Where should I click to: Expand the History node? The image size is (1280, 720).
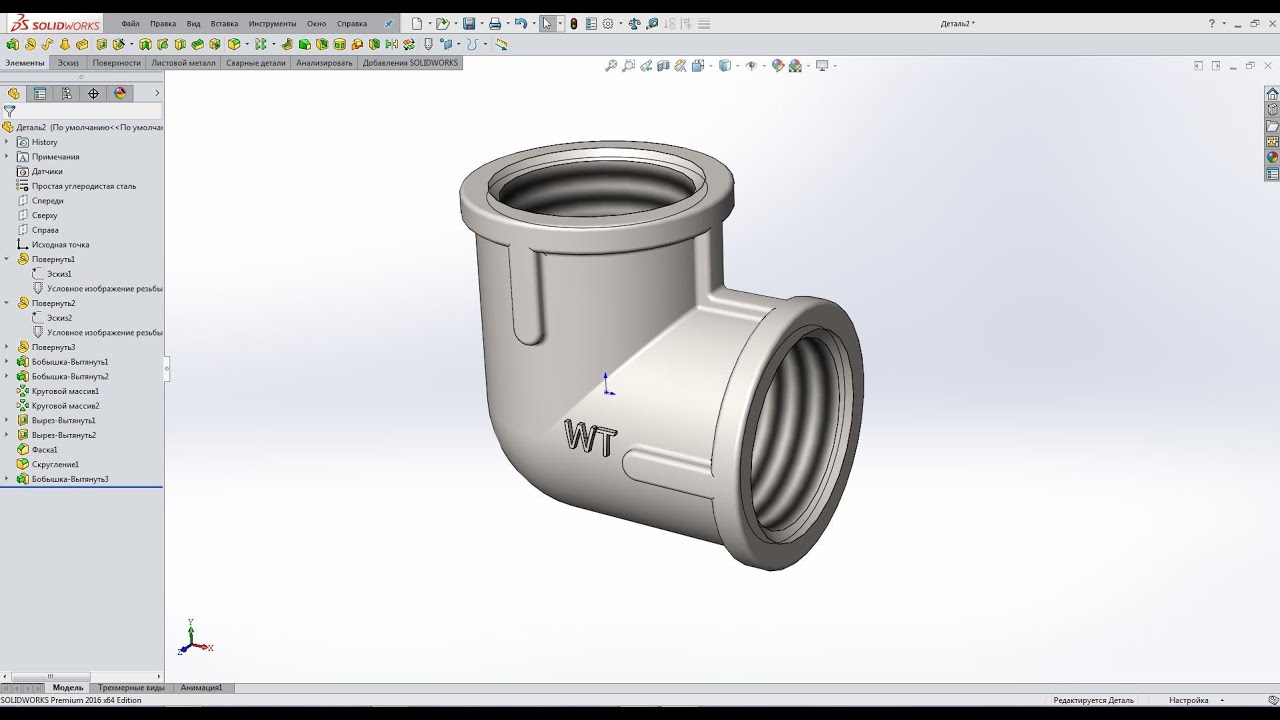(x=7, y=142)
